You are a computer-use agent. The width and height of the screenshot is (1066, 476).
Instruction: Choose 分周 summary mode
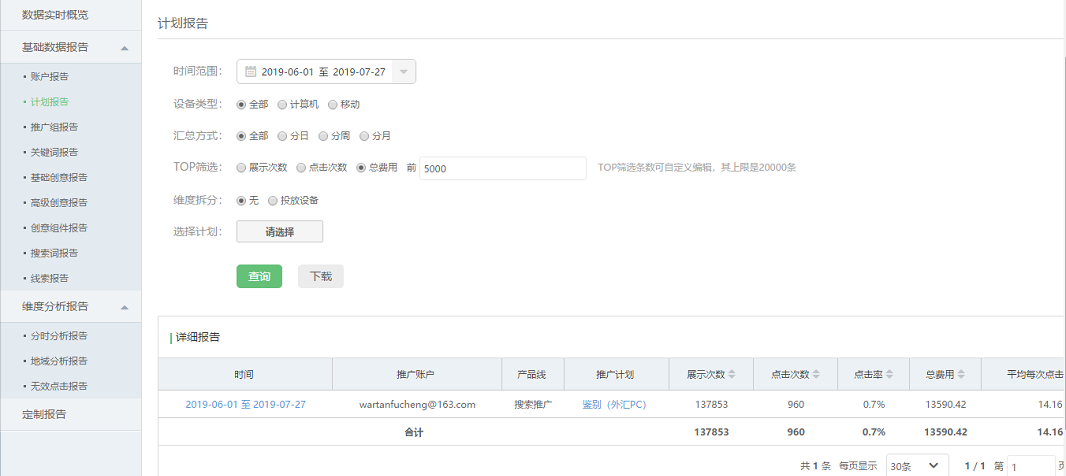tap(323, 136)
